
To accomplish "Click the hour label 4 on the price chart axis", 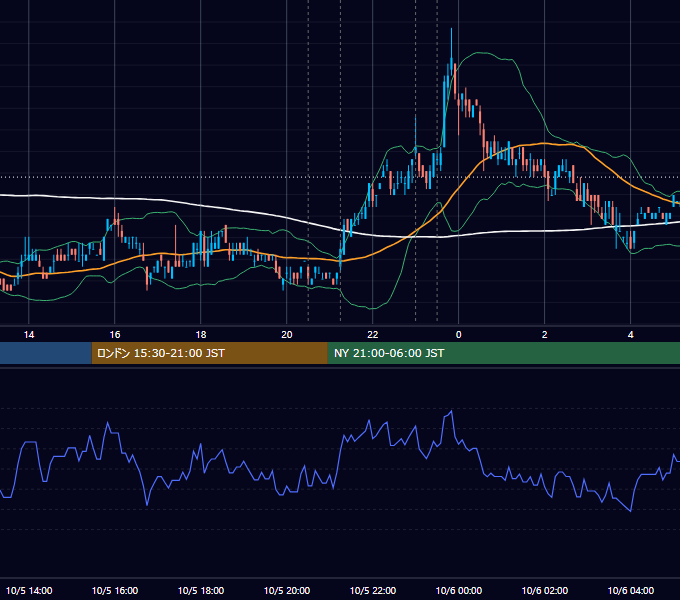I will click(x=631, y=335).
